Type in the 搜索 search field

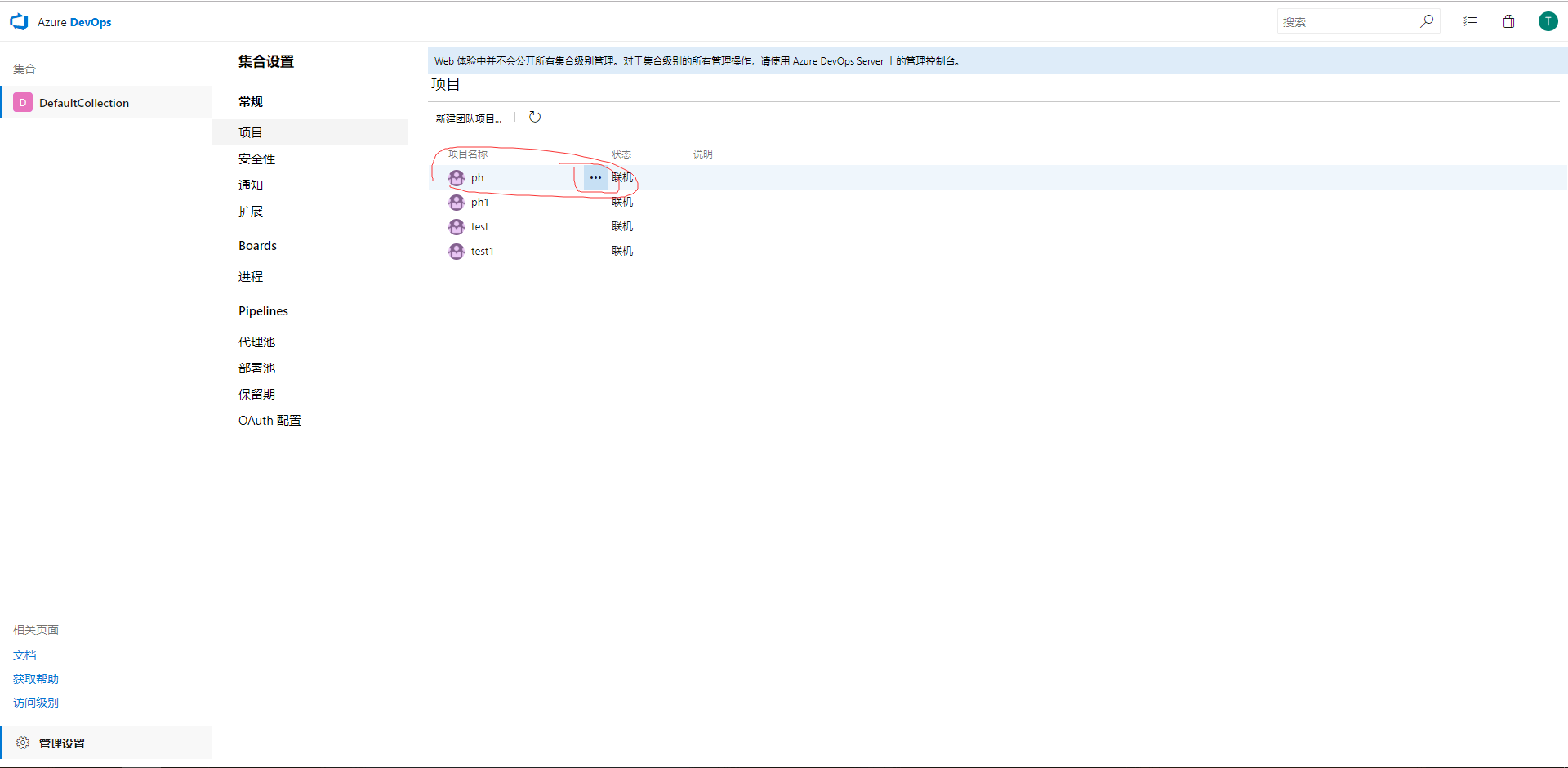[x=1347, y=22]
